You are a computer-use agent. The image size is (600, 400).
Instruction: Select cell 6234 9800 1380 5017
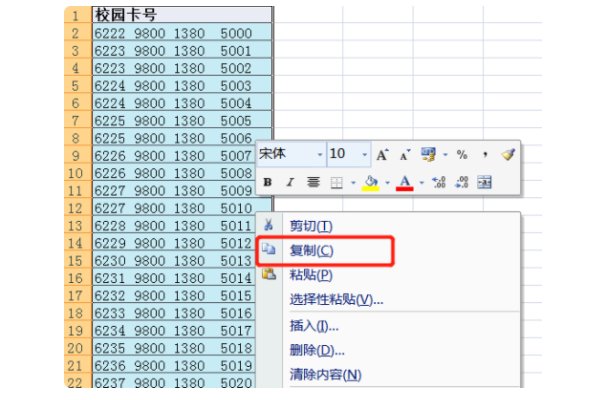coord(174,330)
